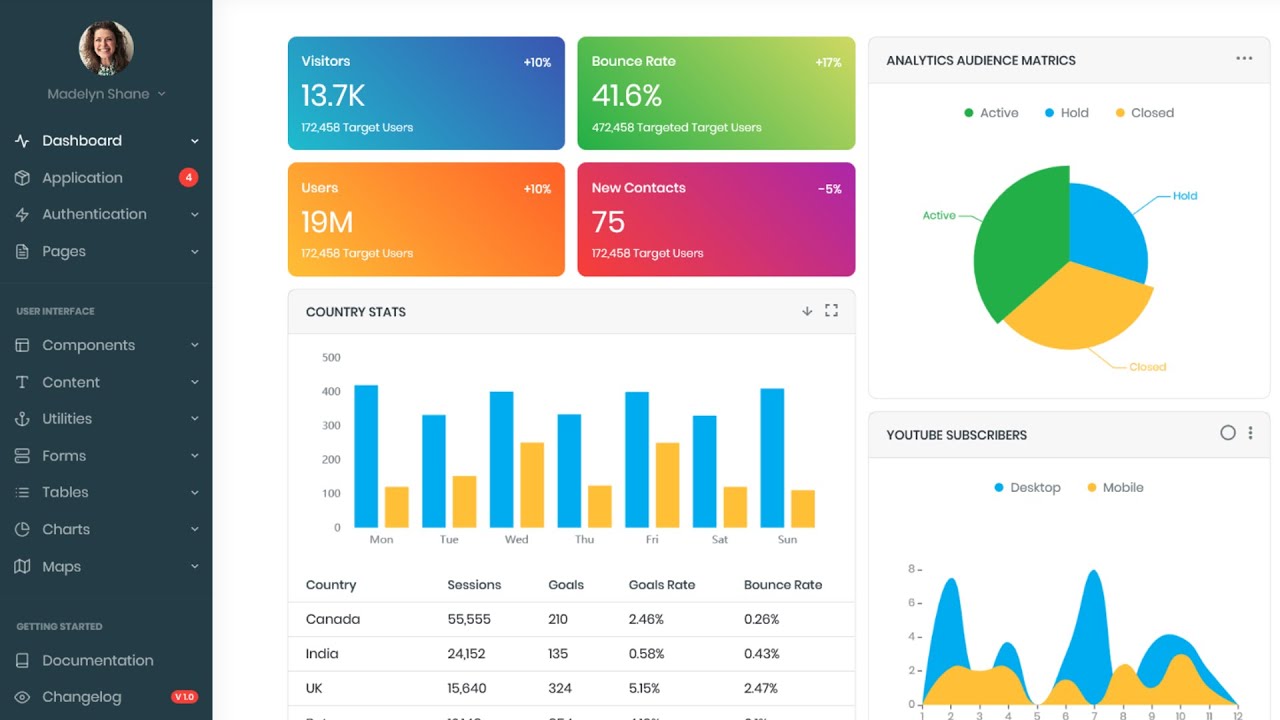This screenshot has height=720, width=1280.
Task: Click the Content type letter icon
Action: pyautogui.click(x=22, y=382)
